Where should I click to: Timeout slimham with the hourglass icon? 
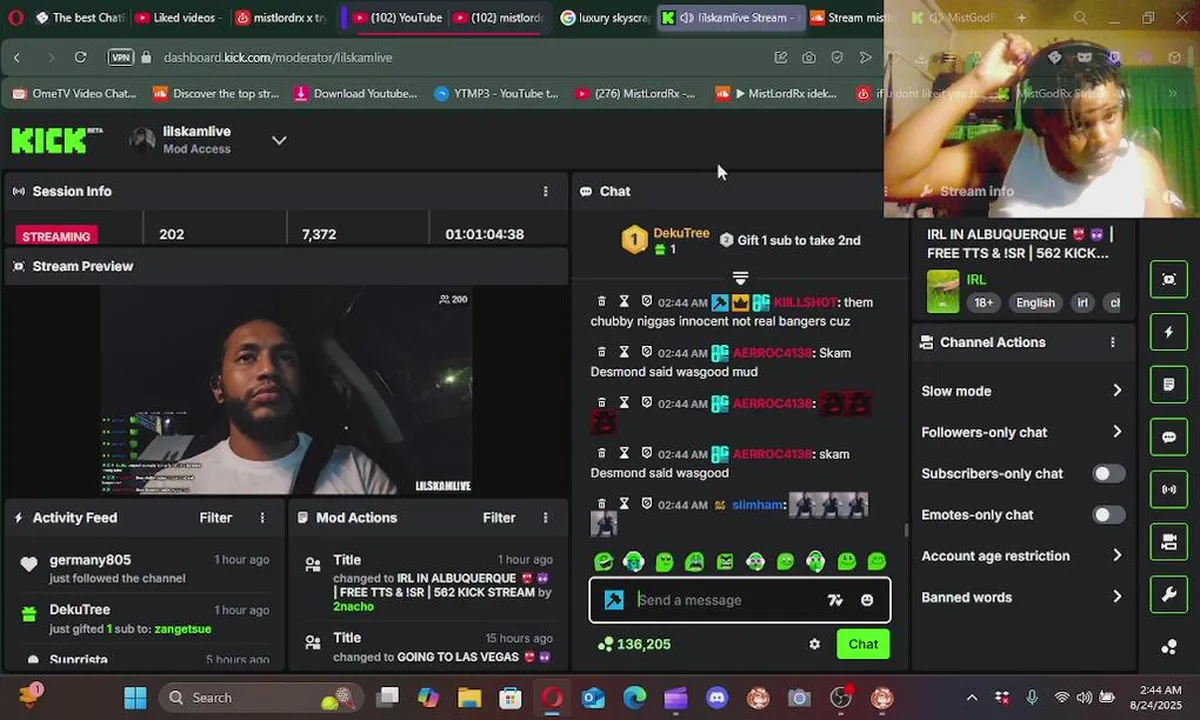click(624, 504)
